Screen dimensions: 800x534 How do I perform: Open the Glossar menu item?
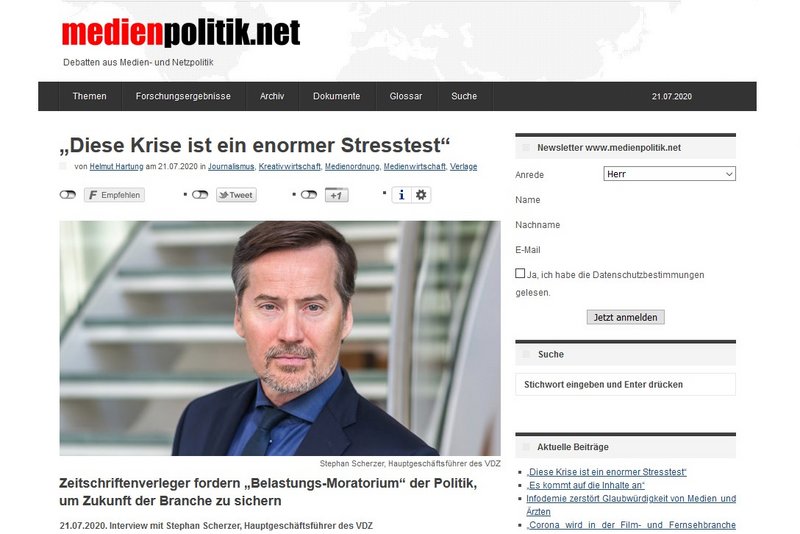[x=406, y=96]
